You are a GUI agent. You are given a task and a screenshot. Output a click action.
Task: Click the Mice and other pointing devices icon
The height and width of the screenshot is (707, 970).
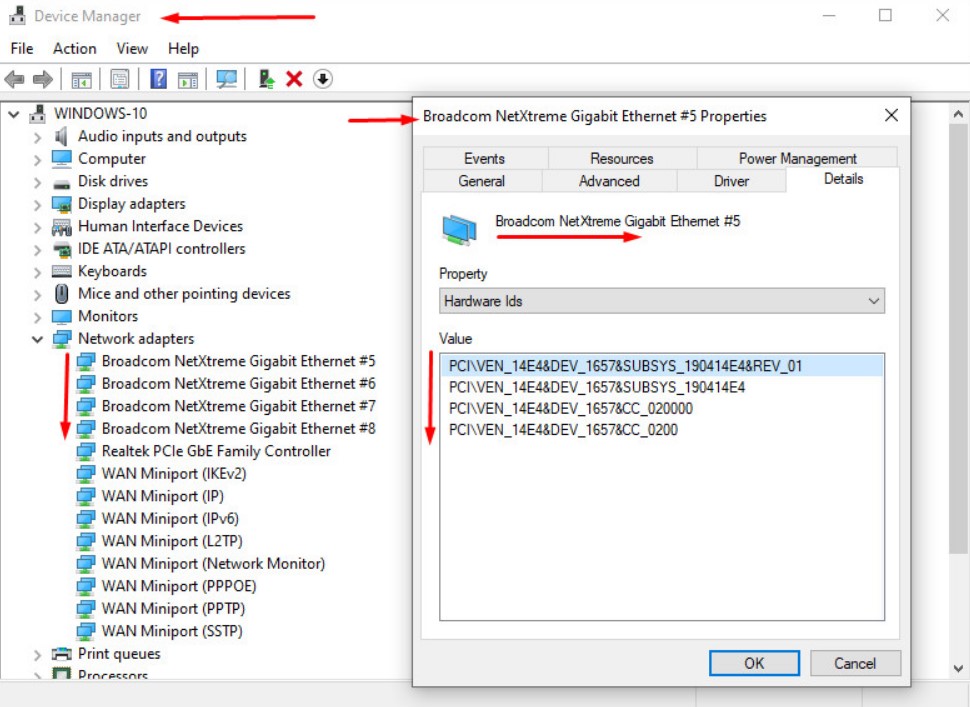(62, 294)
